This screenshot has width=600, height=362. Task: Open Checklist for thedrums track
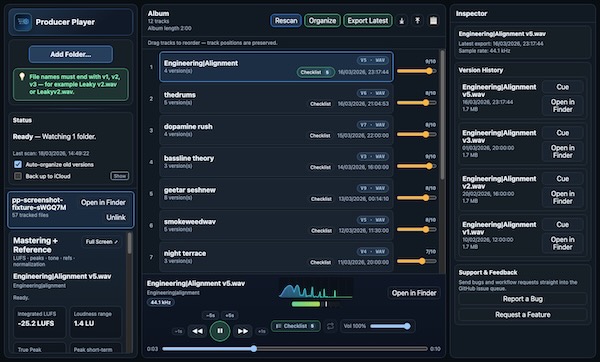click(x=320, y=104)
